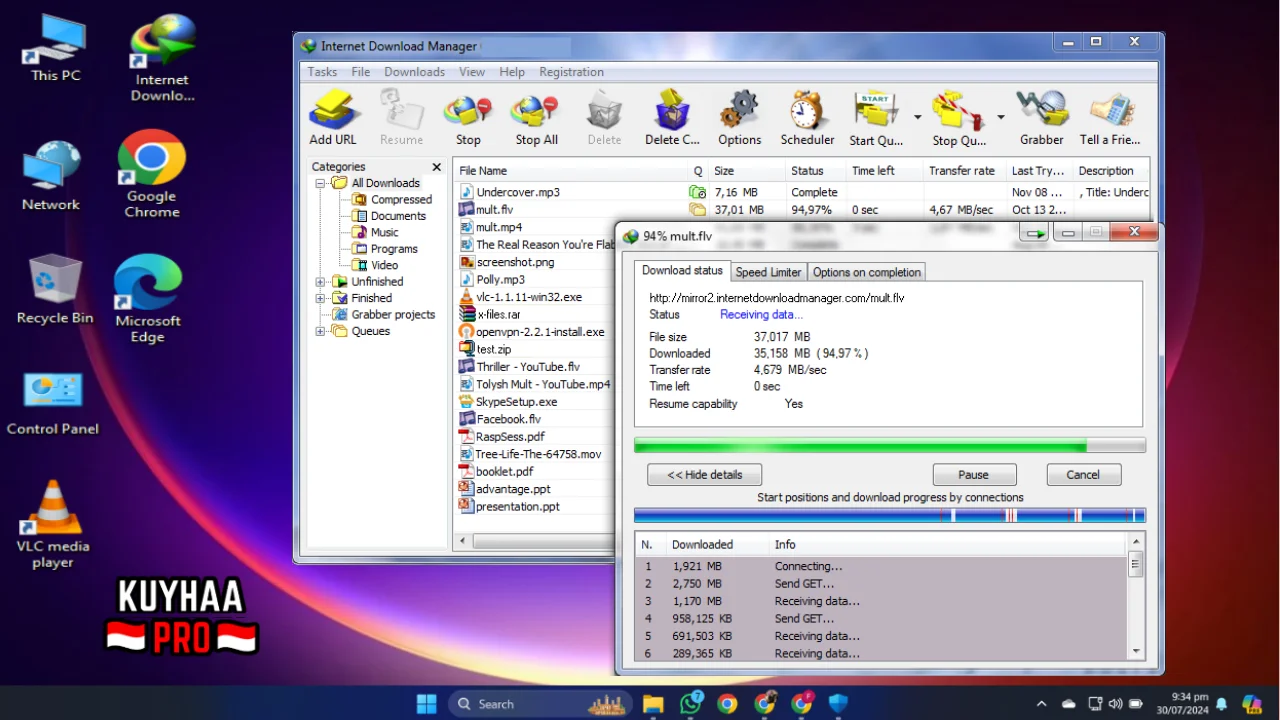Screen dimensions: 1280x720
Task: Click the taskbar Search box
Action: [x=541, y=704]
